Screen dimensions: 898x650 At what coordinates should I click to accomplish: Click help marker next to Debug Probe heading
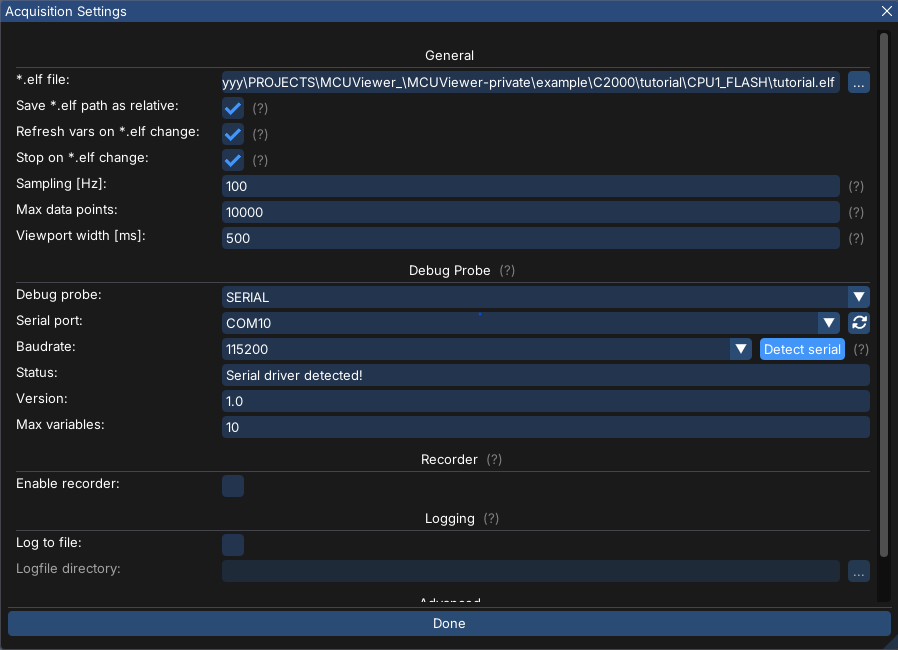click(507, 271)
